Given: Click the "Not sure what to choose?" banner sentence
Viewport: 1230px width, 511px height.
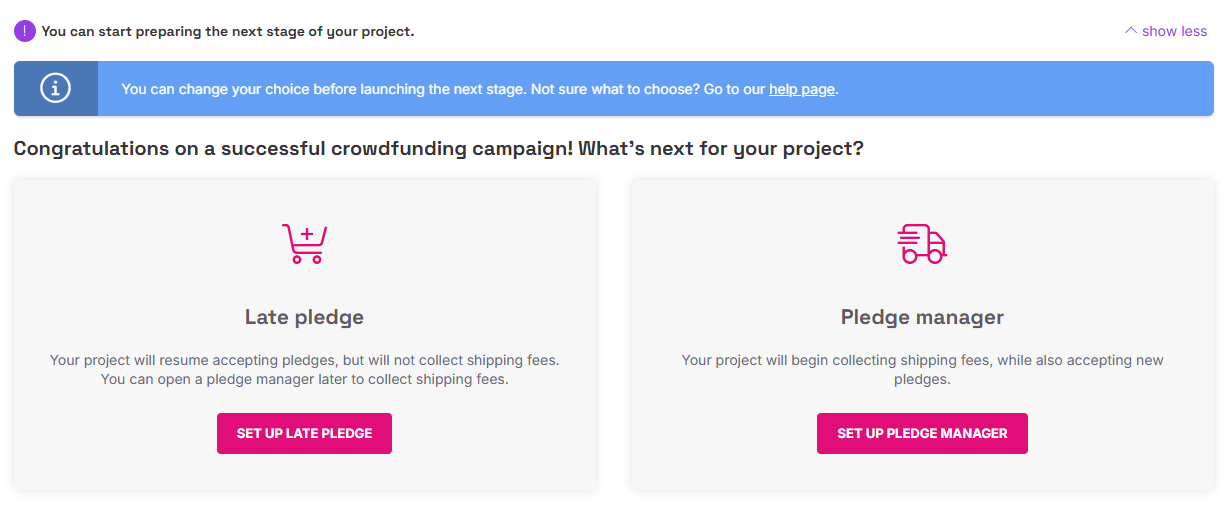Looking at the screenshot, I should click(615, 89).
